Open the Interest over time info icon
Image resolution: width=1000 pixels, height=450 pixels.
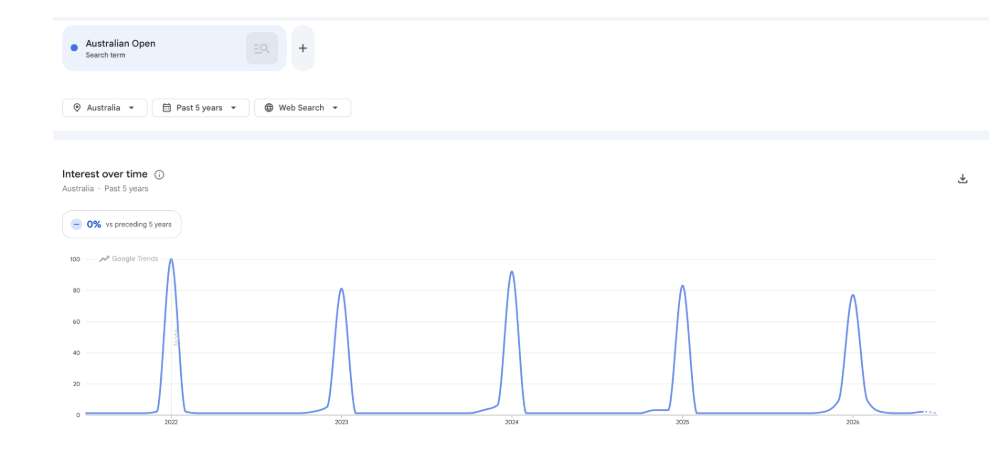click(159, 175)
